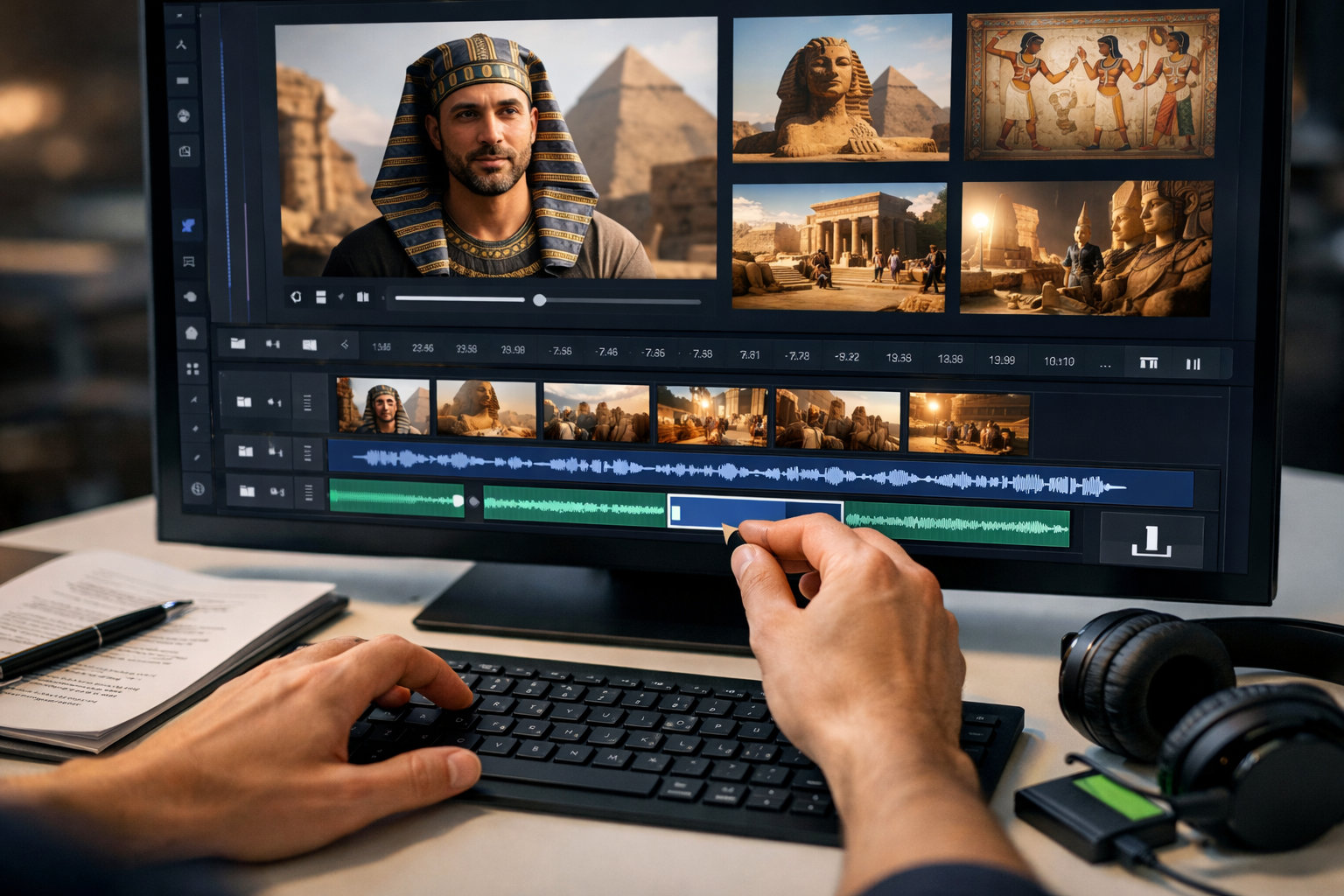
Task: Open the folder icon in the timeline toolbar
Action: (237, 344)
